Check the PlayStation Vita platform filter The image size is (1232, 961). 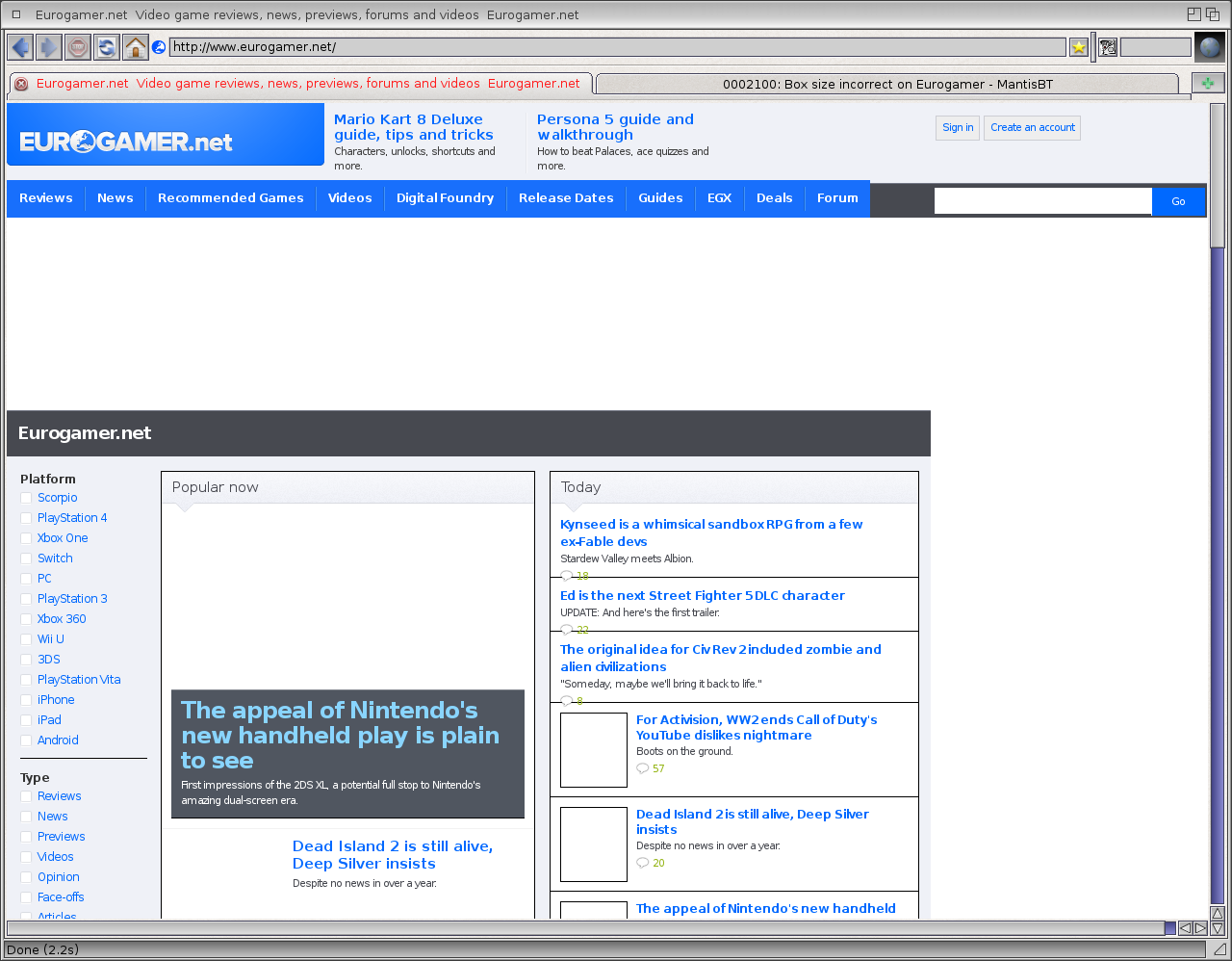pos(26,680)
